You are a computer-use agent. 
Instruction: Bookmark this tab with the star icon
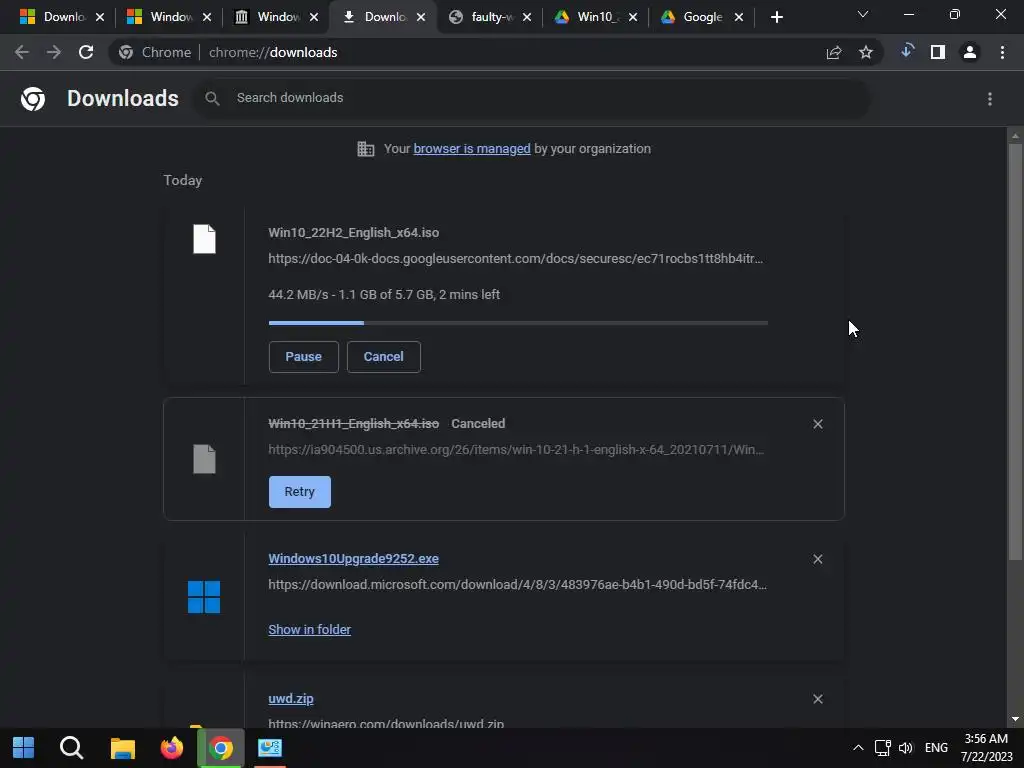coord(866,52)
